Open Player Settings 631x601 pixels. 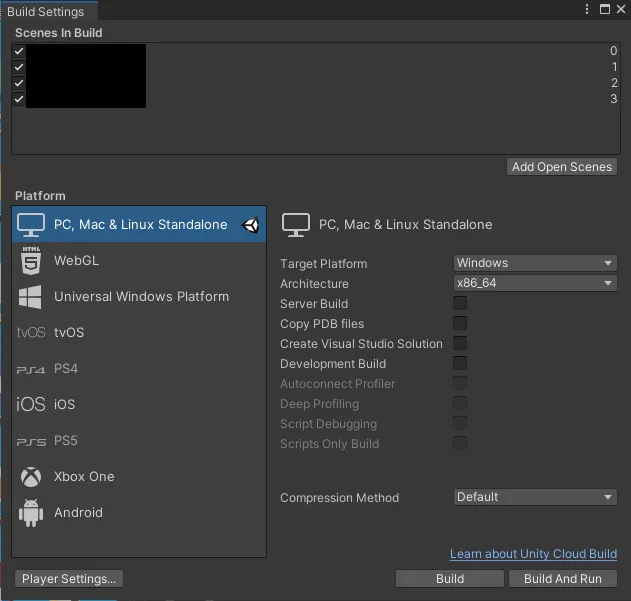(x=69, y=579)
